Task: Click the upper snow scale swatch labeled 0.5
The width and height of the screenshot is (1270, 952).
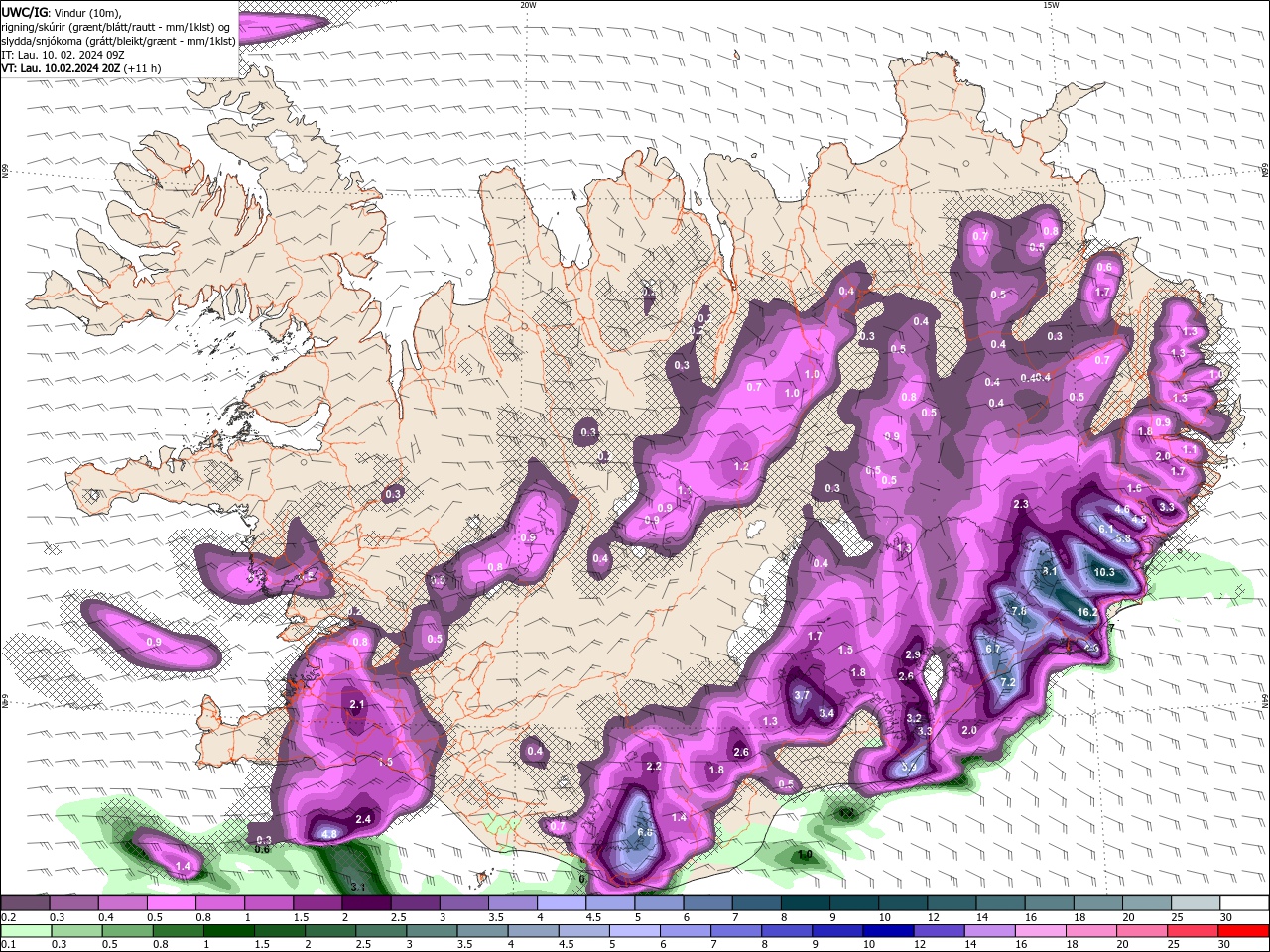Action: coord(172,903)
